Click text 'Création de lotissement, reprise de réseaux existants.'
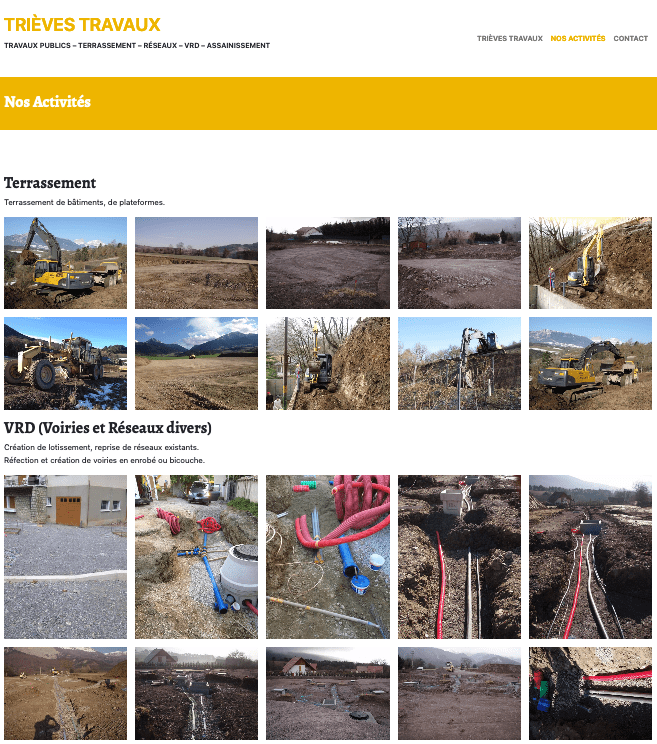 click(102, 447)
